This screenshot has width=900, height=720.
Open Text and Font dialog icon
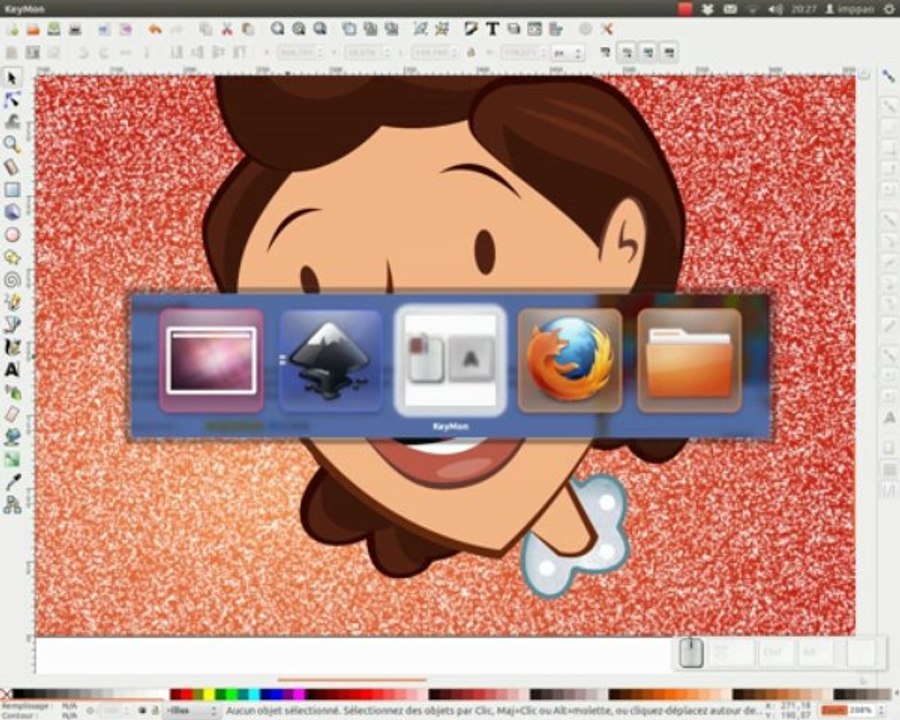tap(492, 29)
